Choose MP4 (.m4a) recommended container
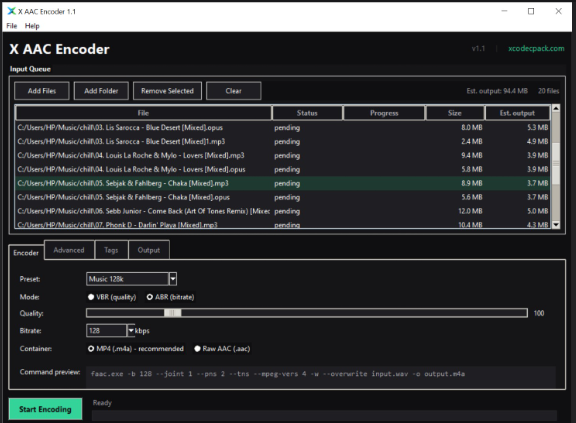576x423 pixels. 136,348
